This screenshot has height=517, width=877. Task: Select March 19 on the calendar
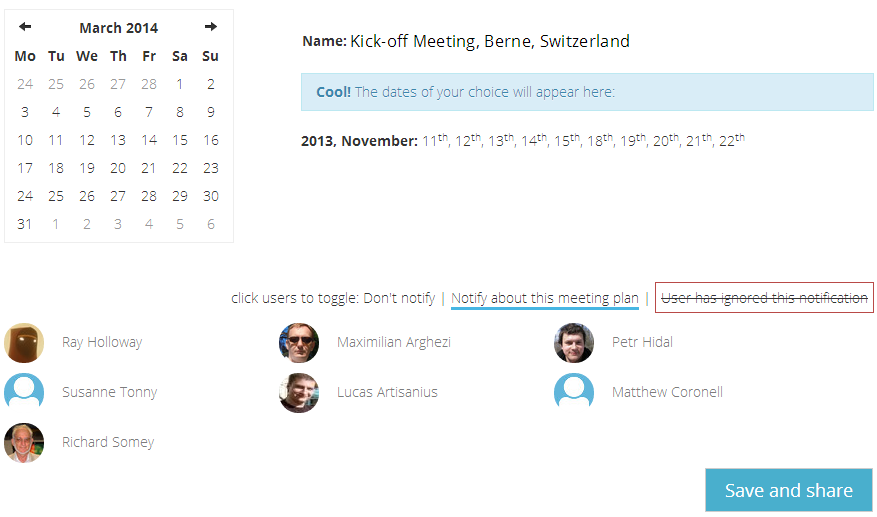pyautogui.click(x=87, y=168)
